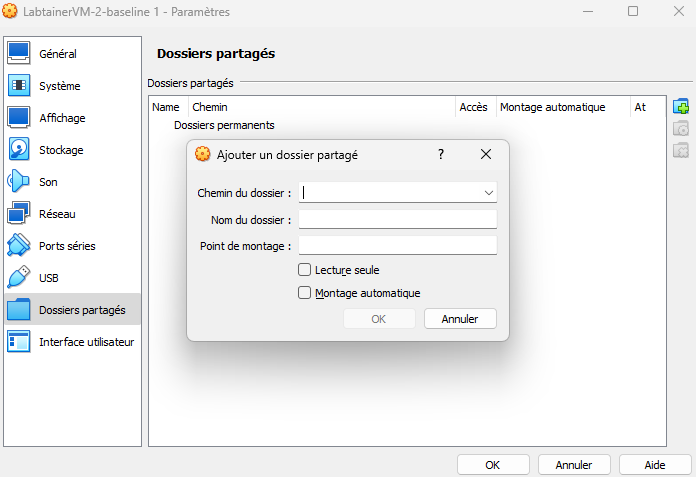Screen dimensions: 696x477
Task: Click the main window OK button
Action: coord(492,465)
